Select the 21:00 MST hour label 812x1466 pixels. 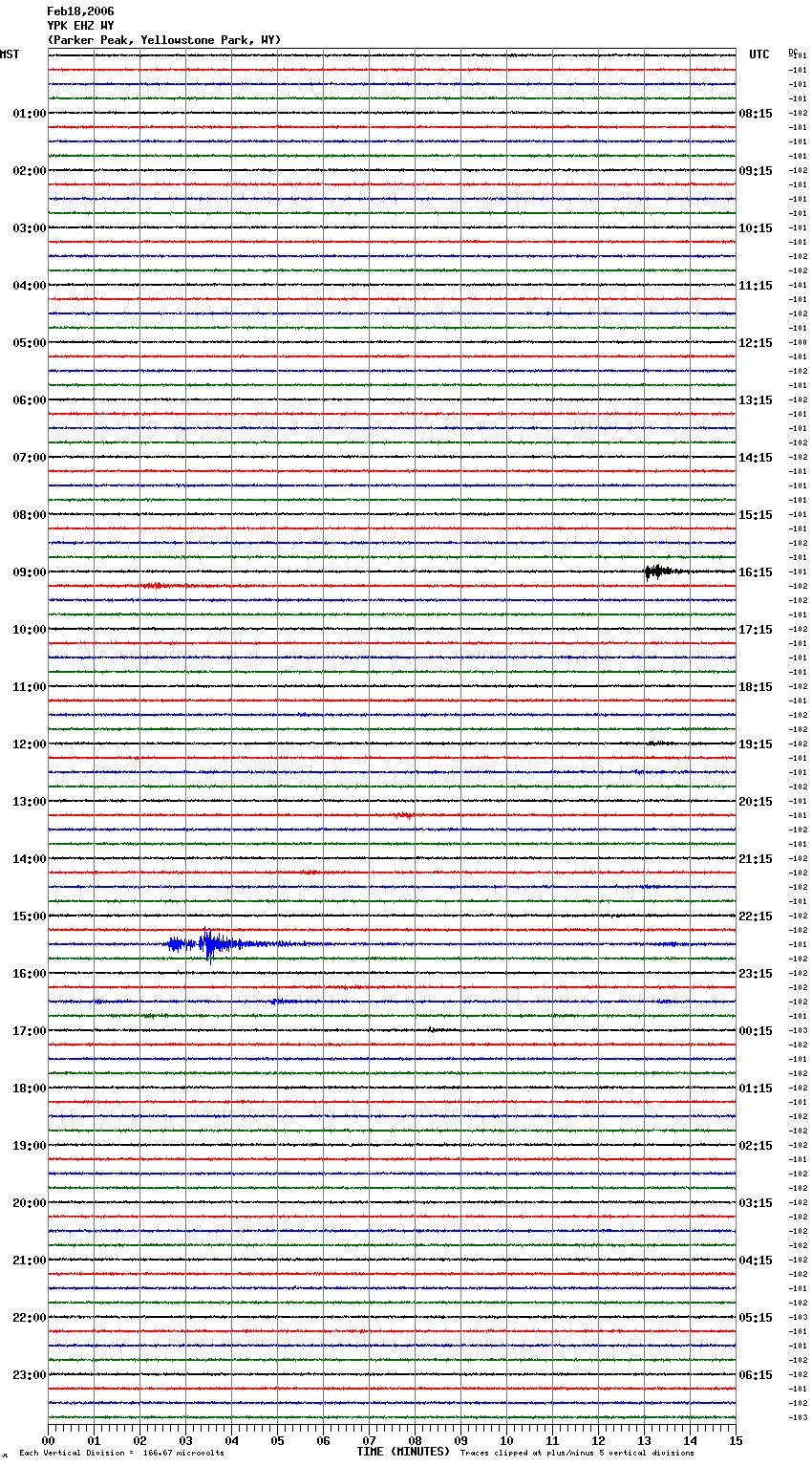coord(30,1261)
